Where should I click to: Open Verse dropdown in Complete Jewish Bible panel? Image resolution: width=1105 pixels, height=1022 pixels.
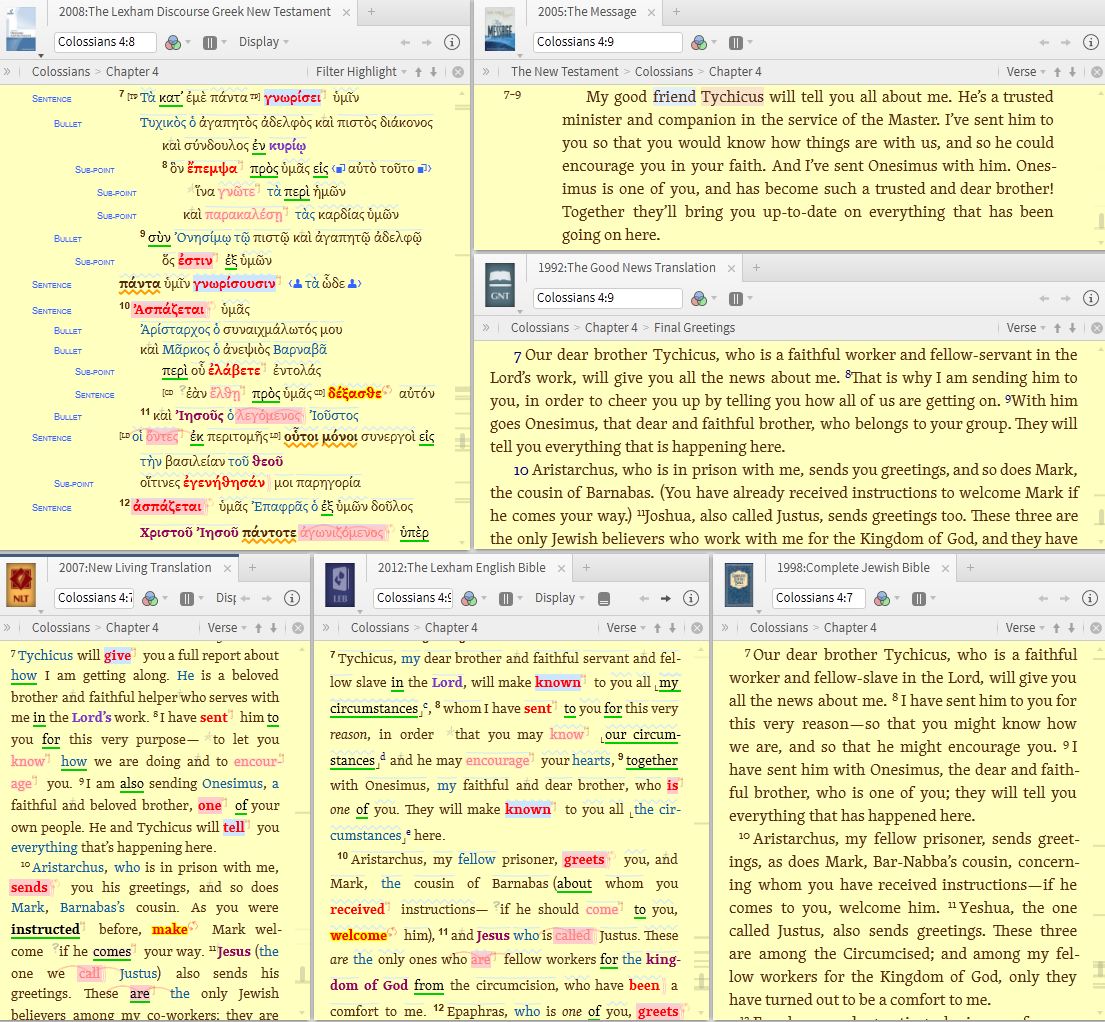[x=1025, y=627]
